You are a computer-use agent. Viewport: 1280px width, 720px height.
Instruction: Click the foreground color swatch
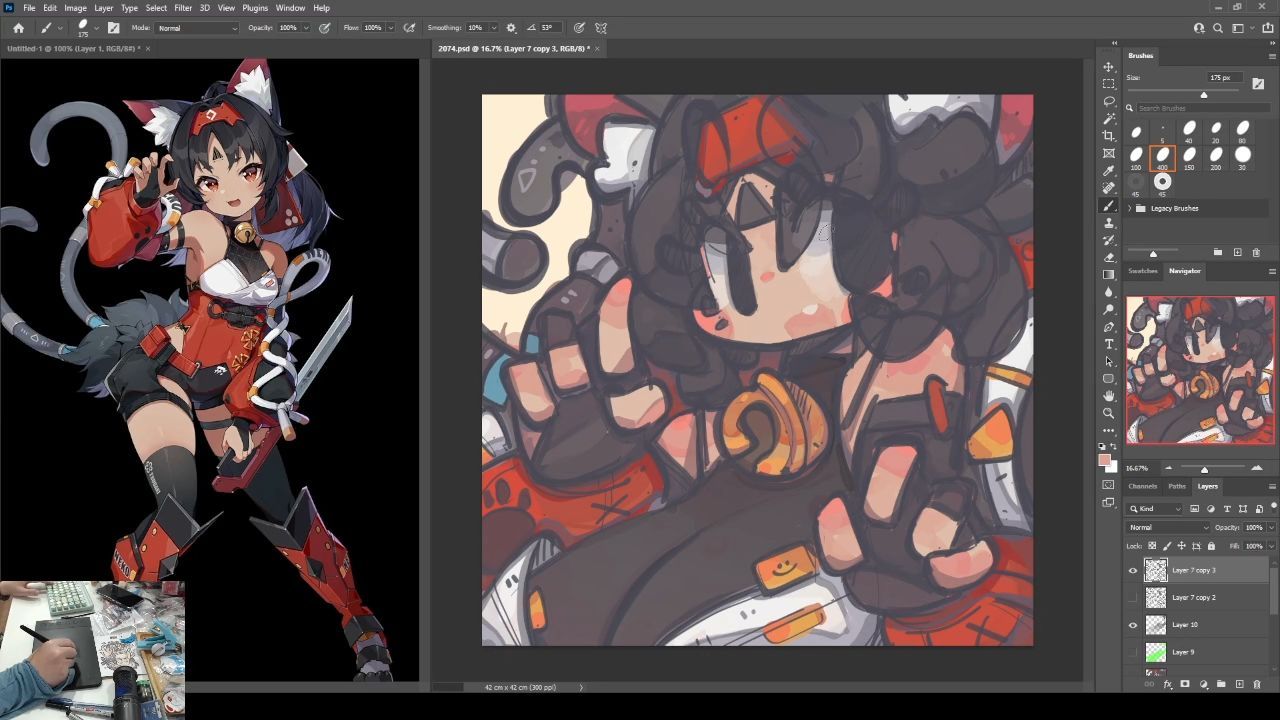pos(1105,460)
